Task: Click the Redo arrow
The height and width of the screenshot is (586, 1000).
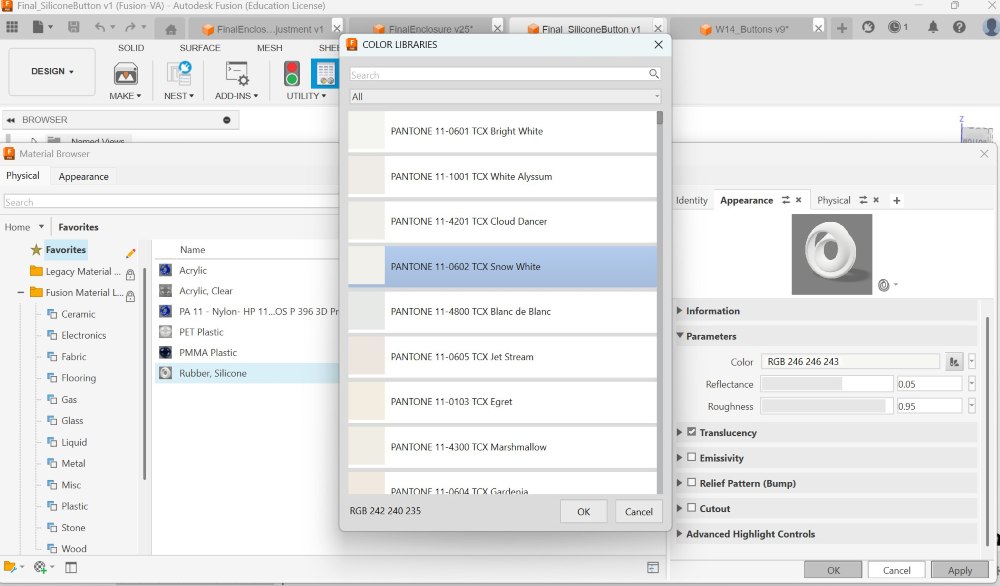Action: pyautogui.click(x=130, y=27)
